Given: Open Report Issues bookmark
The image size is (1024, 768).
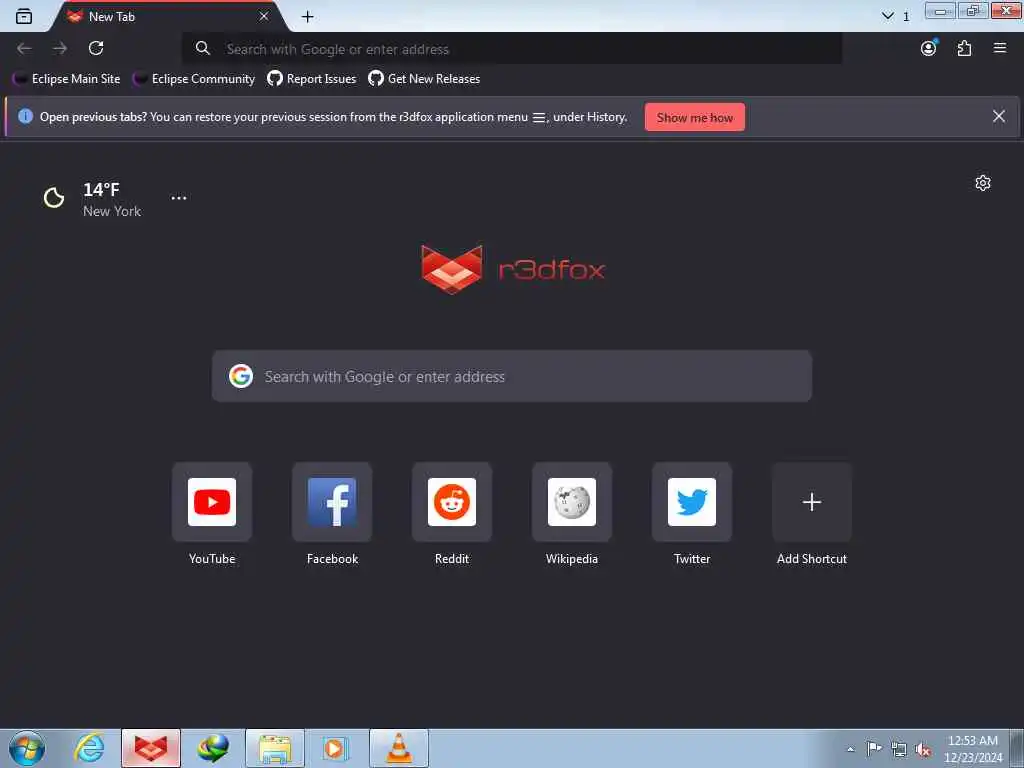Looking at the screenshot, I should (x=312, y=79).
